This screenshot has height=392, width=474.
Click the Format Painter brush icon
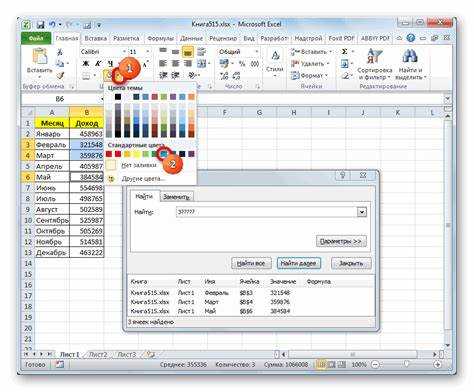60,76
